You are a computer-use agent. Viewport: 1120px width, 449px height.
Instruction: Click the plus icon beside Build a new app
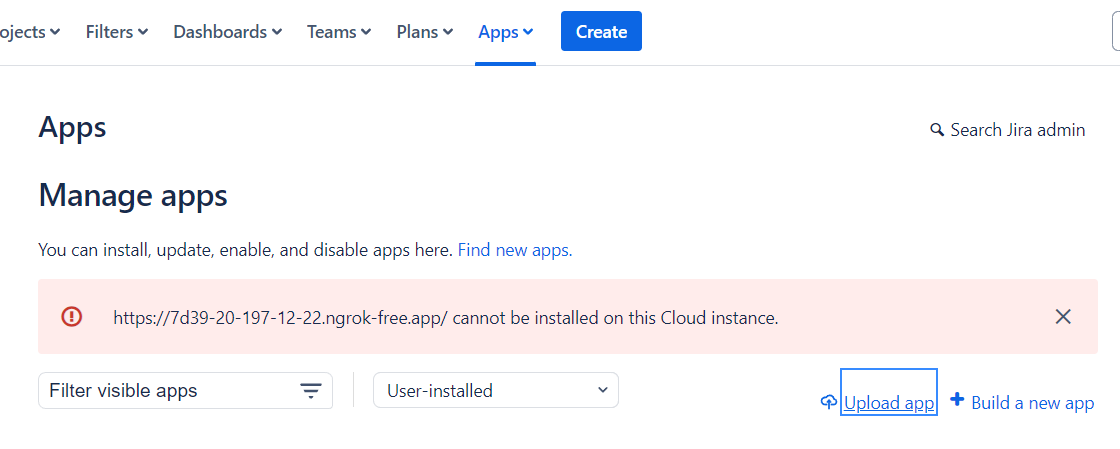(957, 400)
